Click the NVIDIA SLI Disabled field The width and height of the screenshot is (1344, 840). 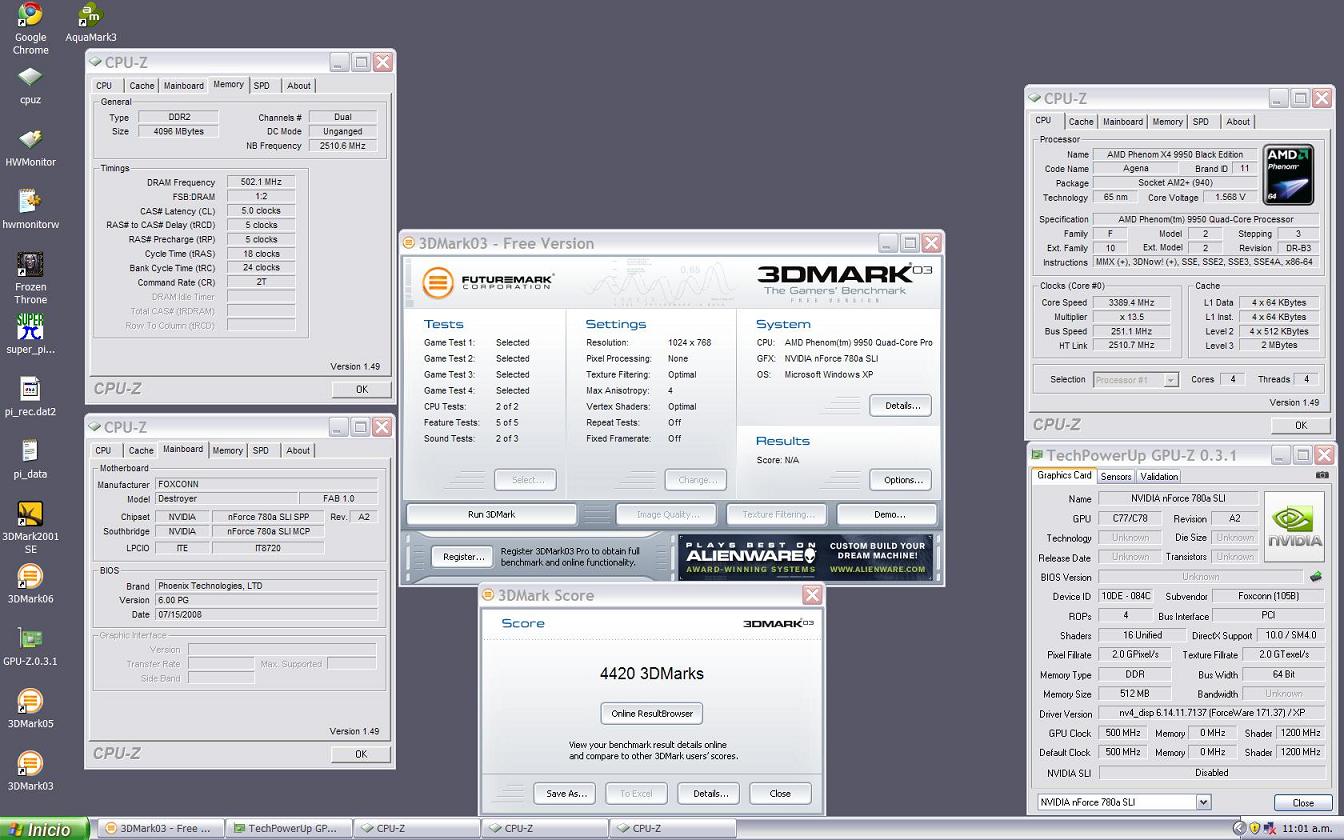point(1211,773)
